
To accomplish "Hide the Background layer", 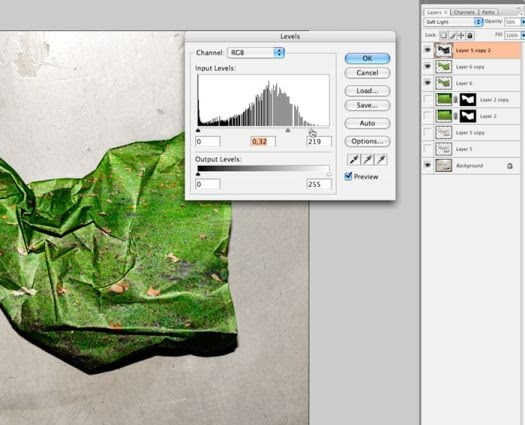I will (x=428, y=165).
